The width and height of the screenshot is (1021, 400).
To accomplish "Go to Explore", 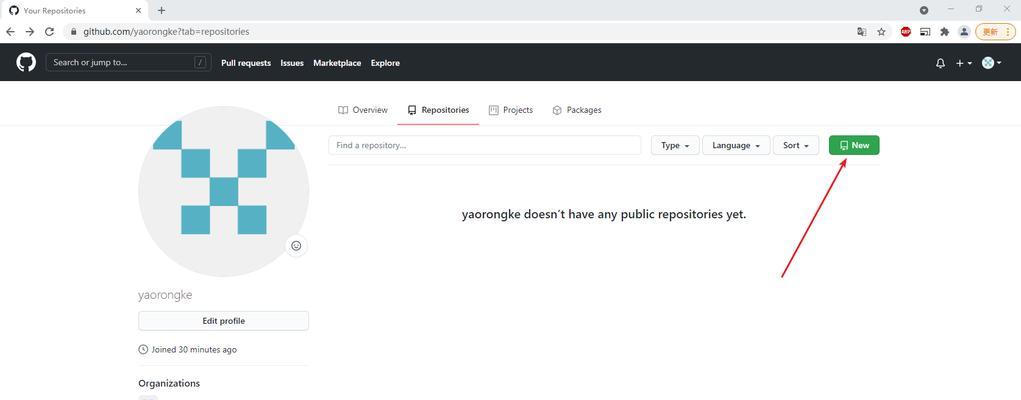I will 385,63.
